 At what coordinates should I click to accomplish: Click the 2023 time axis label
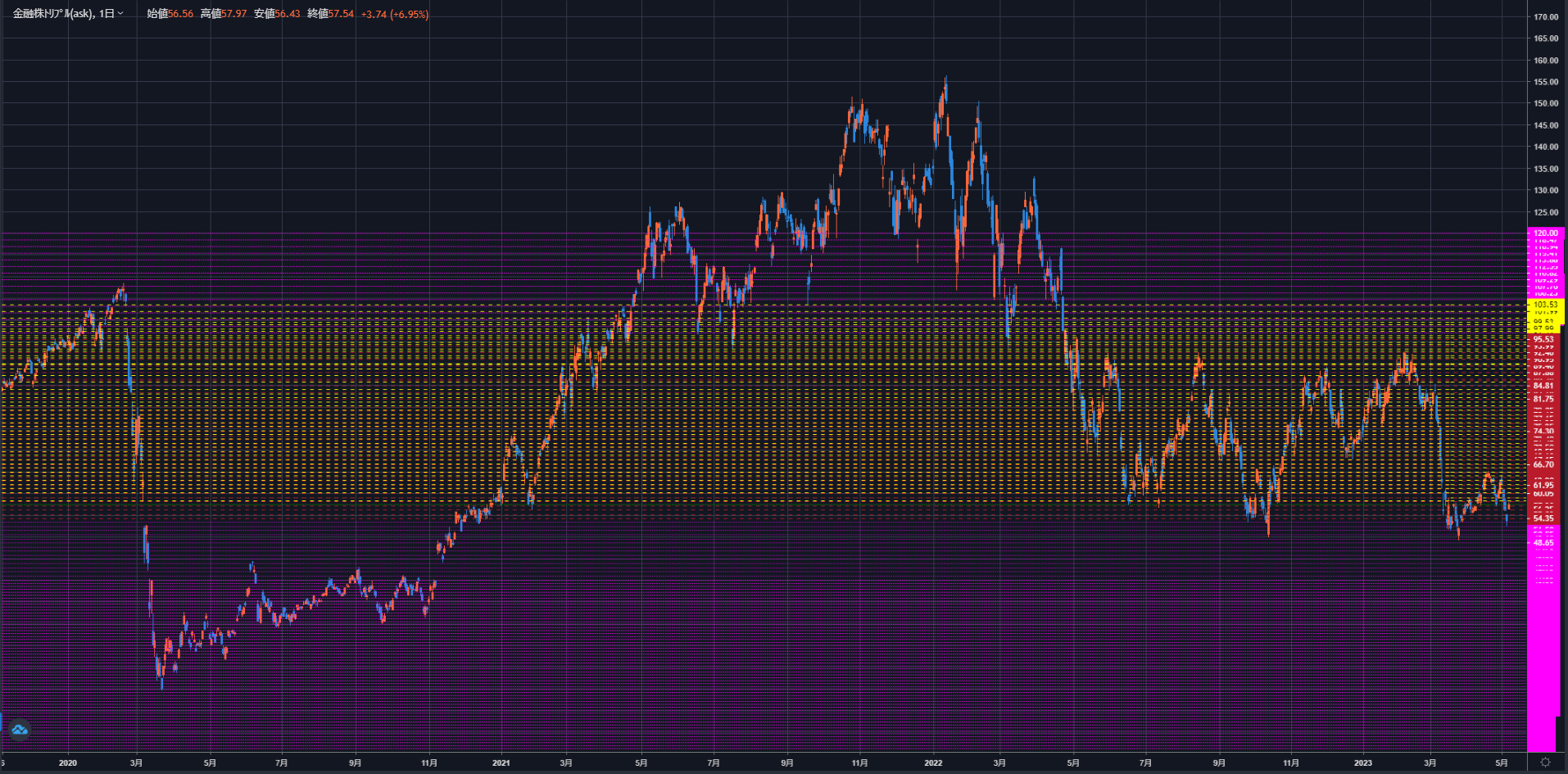1362,763
